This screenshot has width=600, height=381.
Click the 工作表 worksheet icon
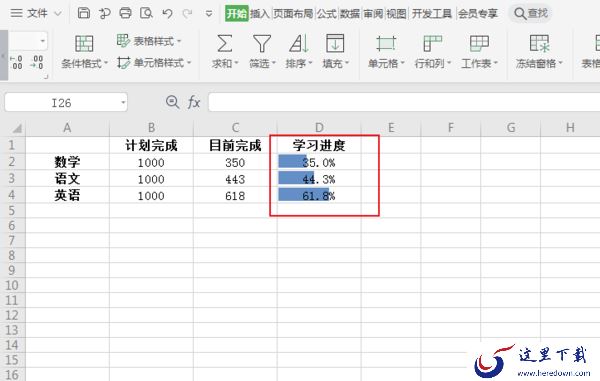click(x=479, y=43)
